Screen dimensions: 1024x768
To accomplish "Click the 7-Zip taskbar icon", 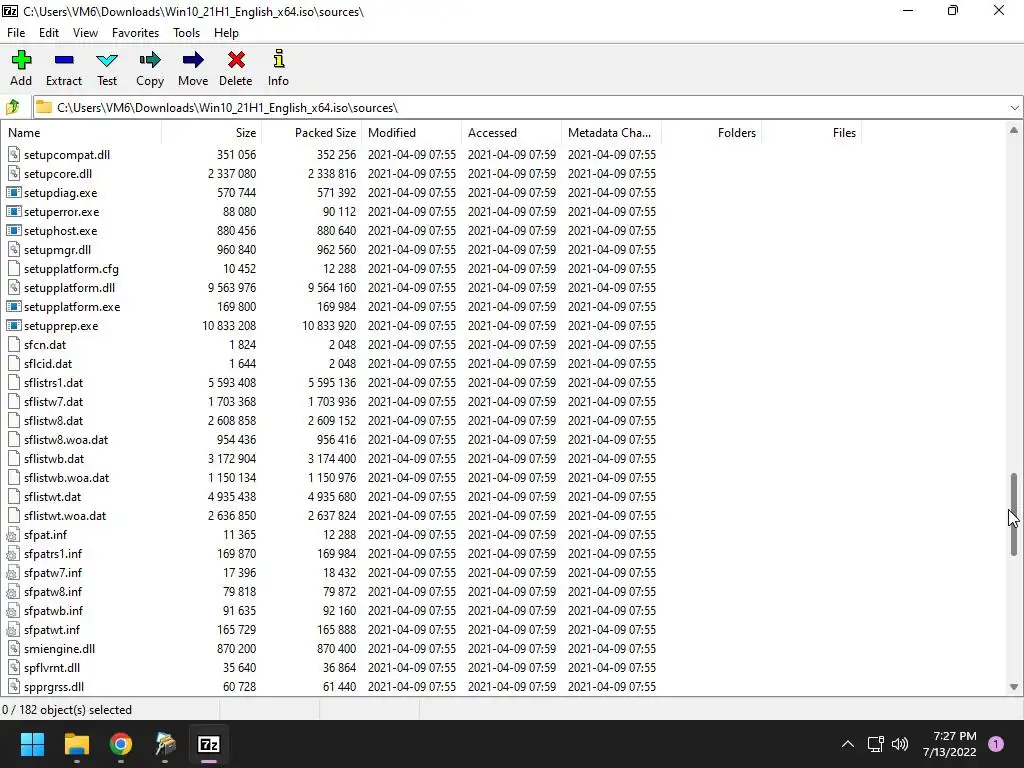I will (x=209, y=744).
